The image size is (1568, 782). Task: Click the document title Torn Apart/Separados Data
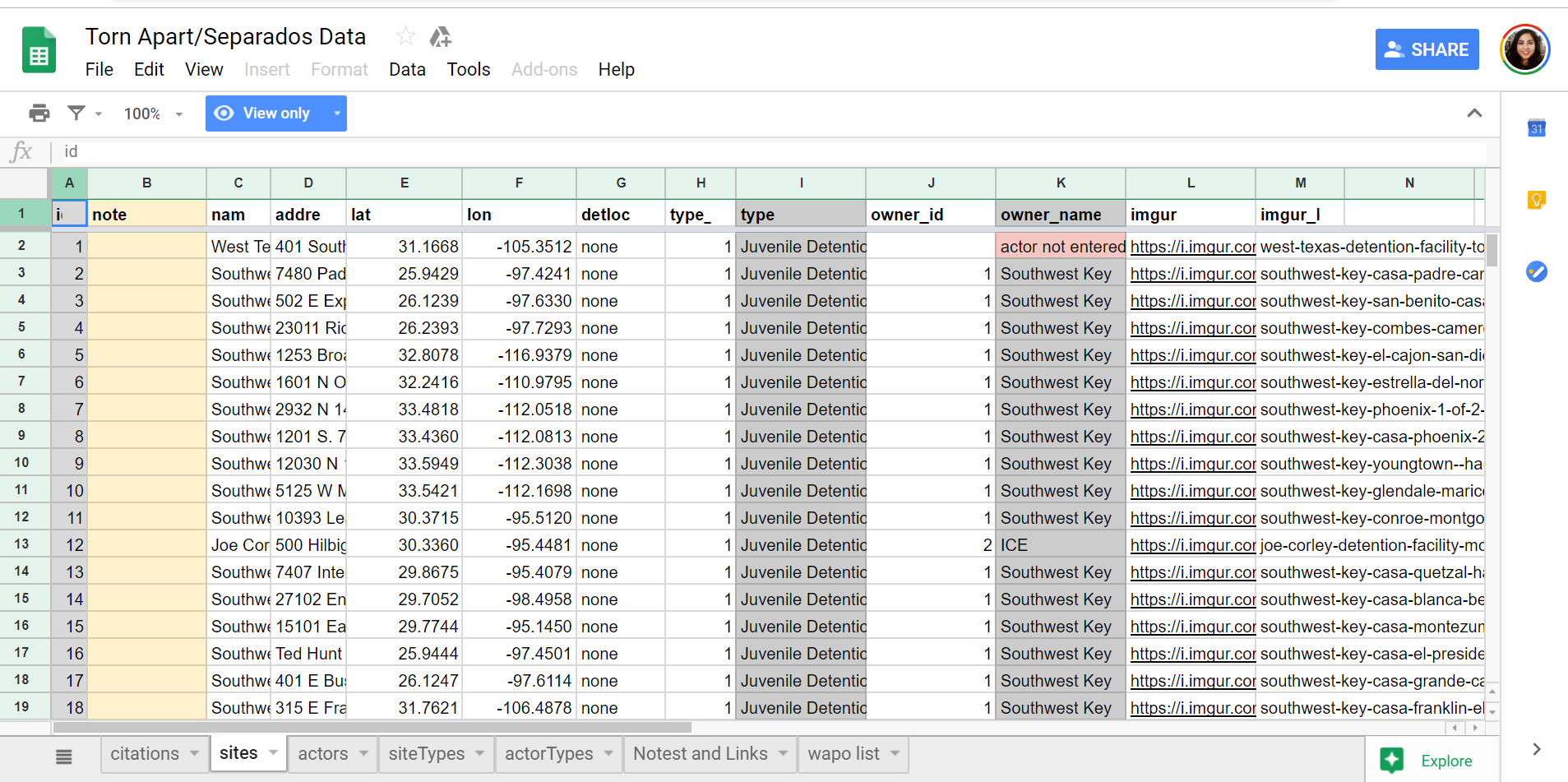point(225,36)
